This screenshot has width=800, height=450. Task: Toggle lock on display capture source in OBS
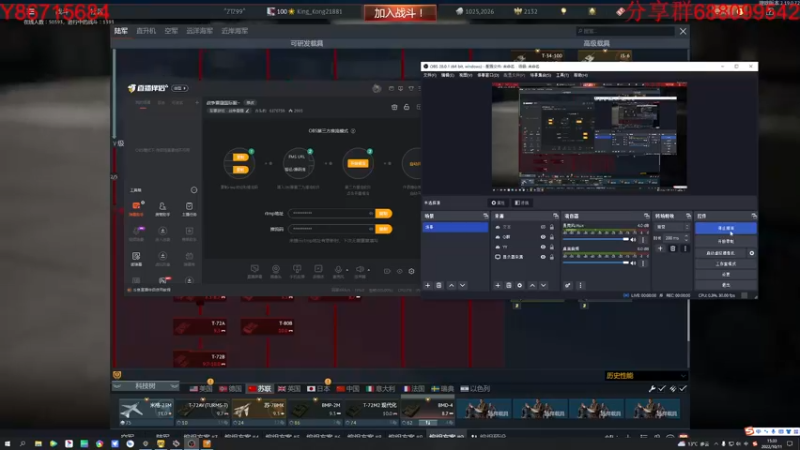pos(552,257)
